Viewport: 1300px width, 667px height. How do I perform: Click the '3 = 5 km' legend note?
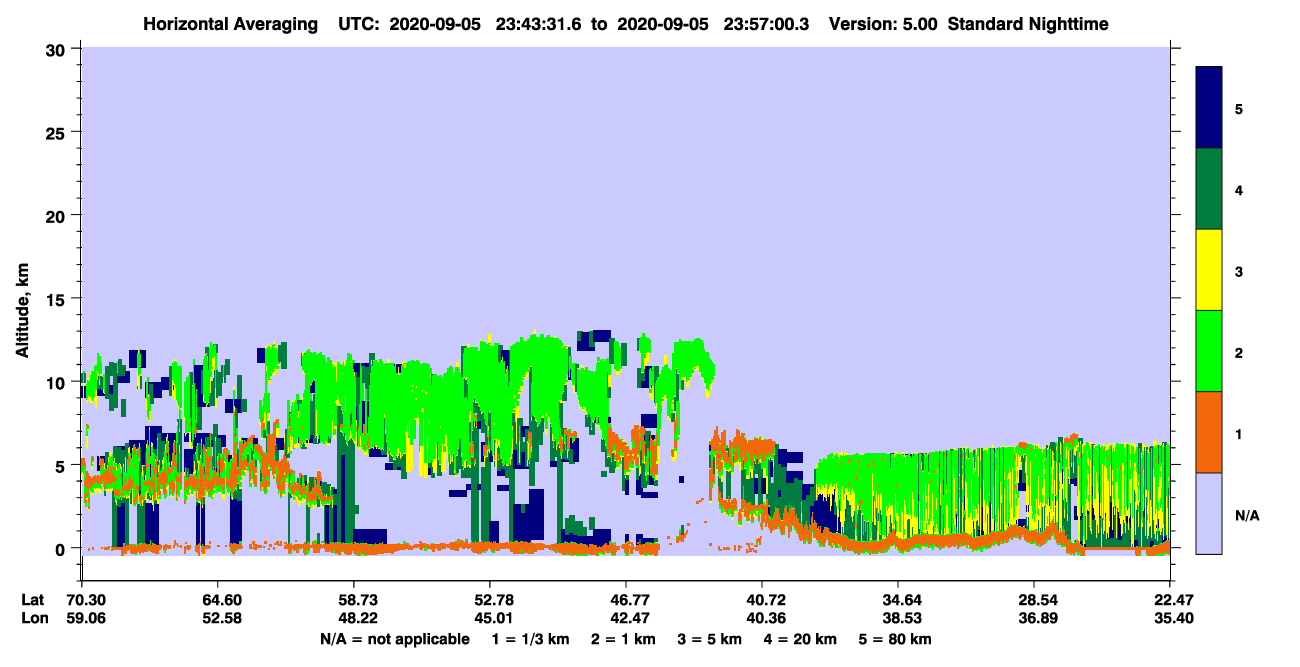click(709, 639)
